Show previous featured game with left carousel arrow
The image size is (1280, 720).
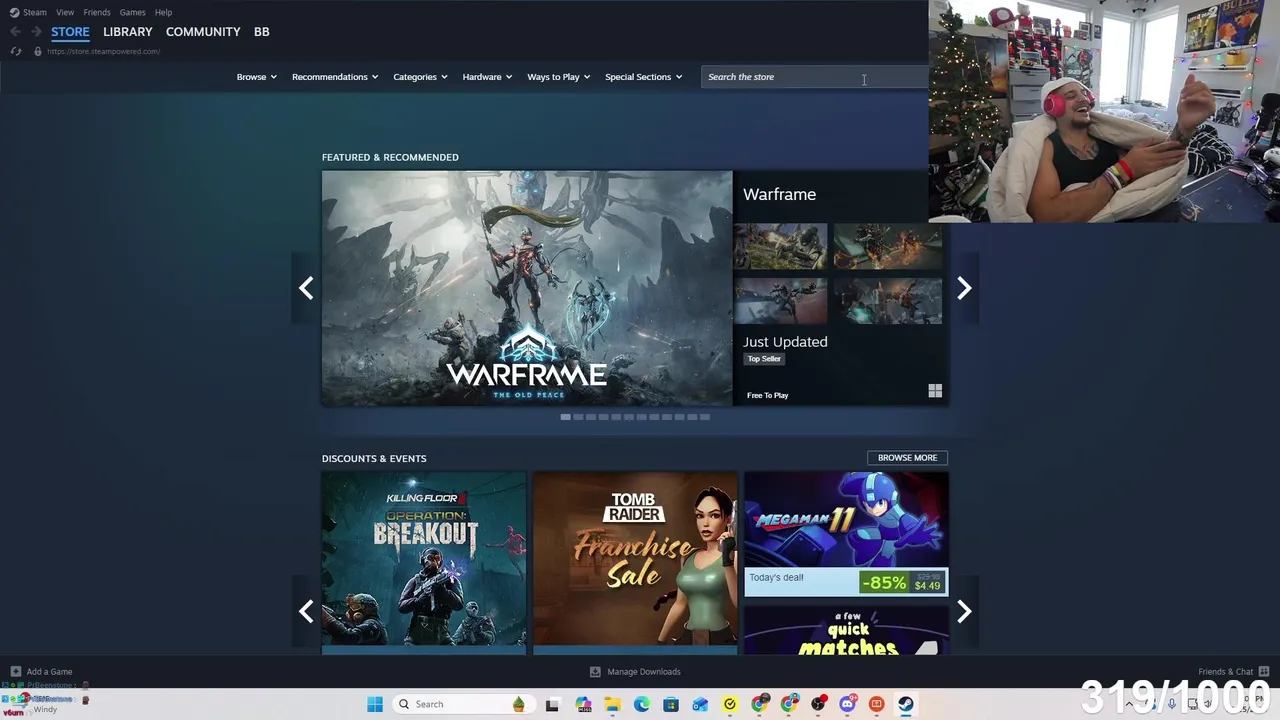[306, 288]
